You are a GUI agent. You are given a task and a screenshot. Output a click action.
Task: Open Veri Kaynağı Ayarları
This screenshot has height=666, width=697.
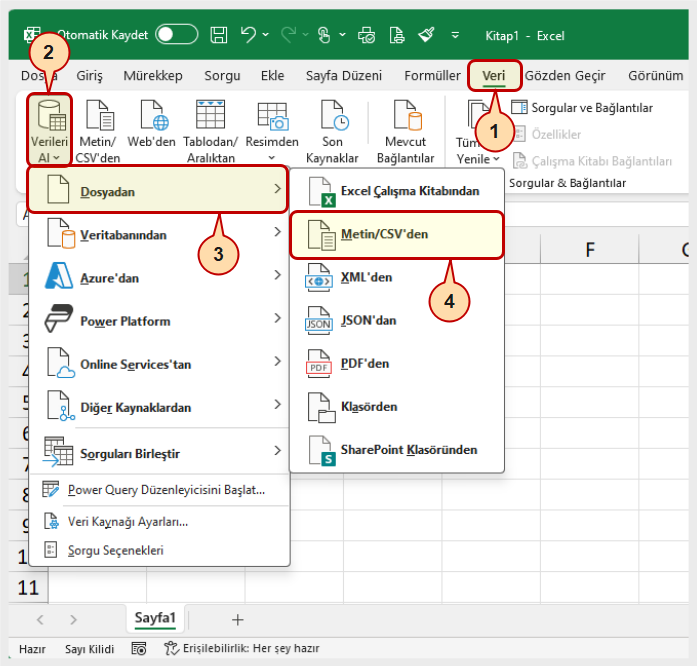(160, 522)
